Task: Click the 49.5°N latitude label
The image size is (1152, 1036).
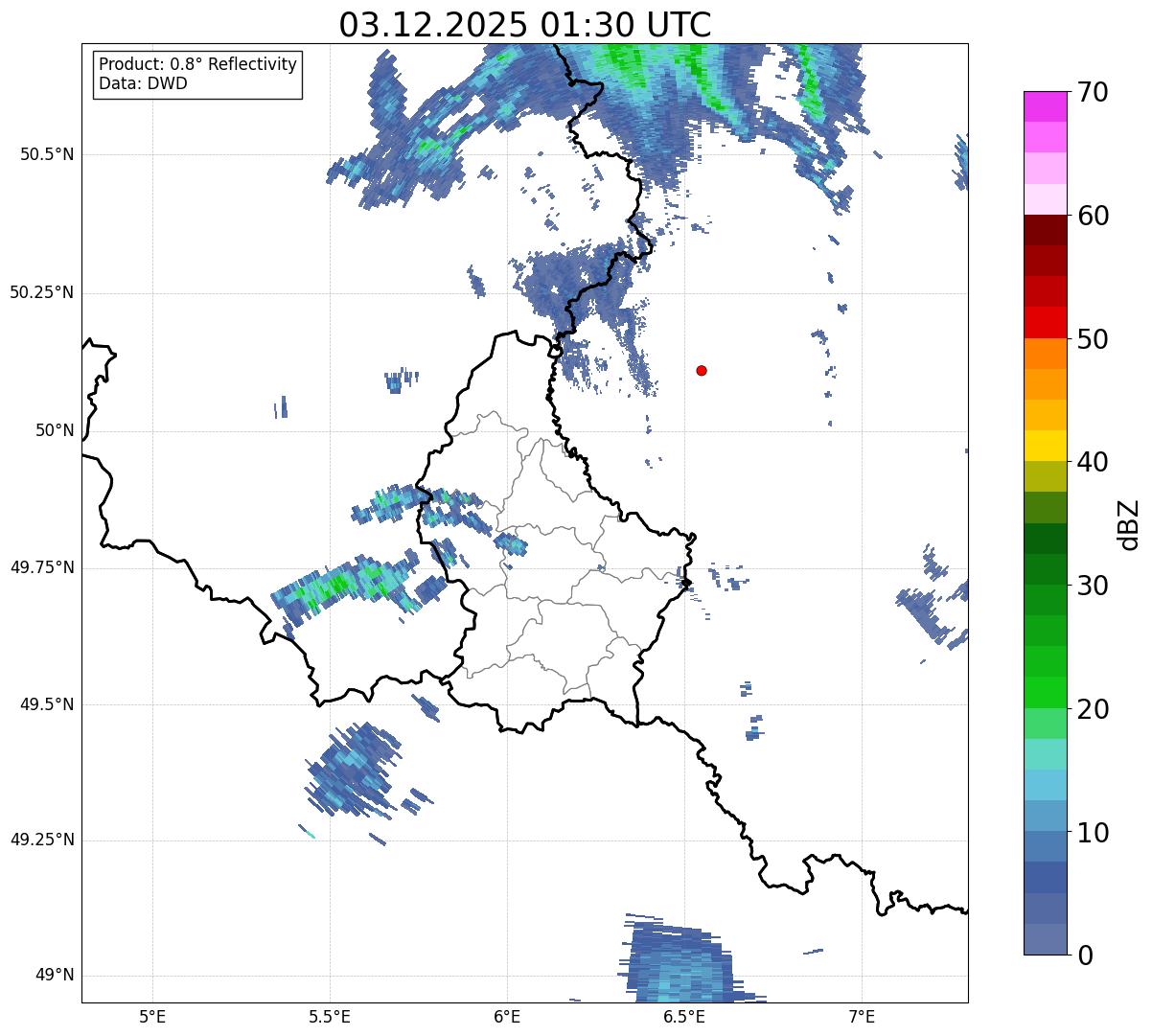Action: click(x=47, y=704)
